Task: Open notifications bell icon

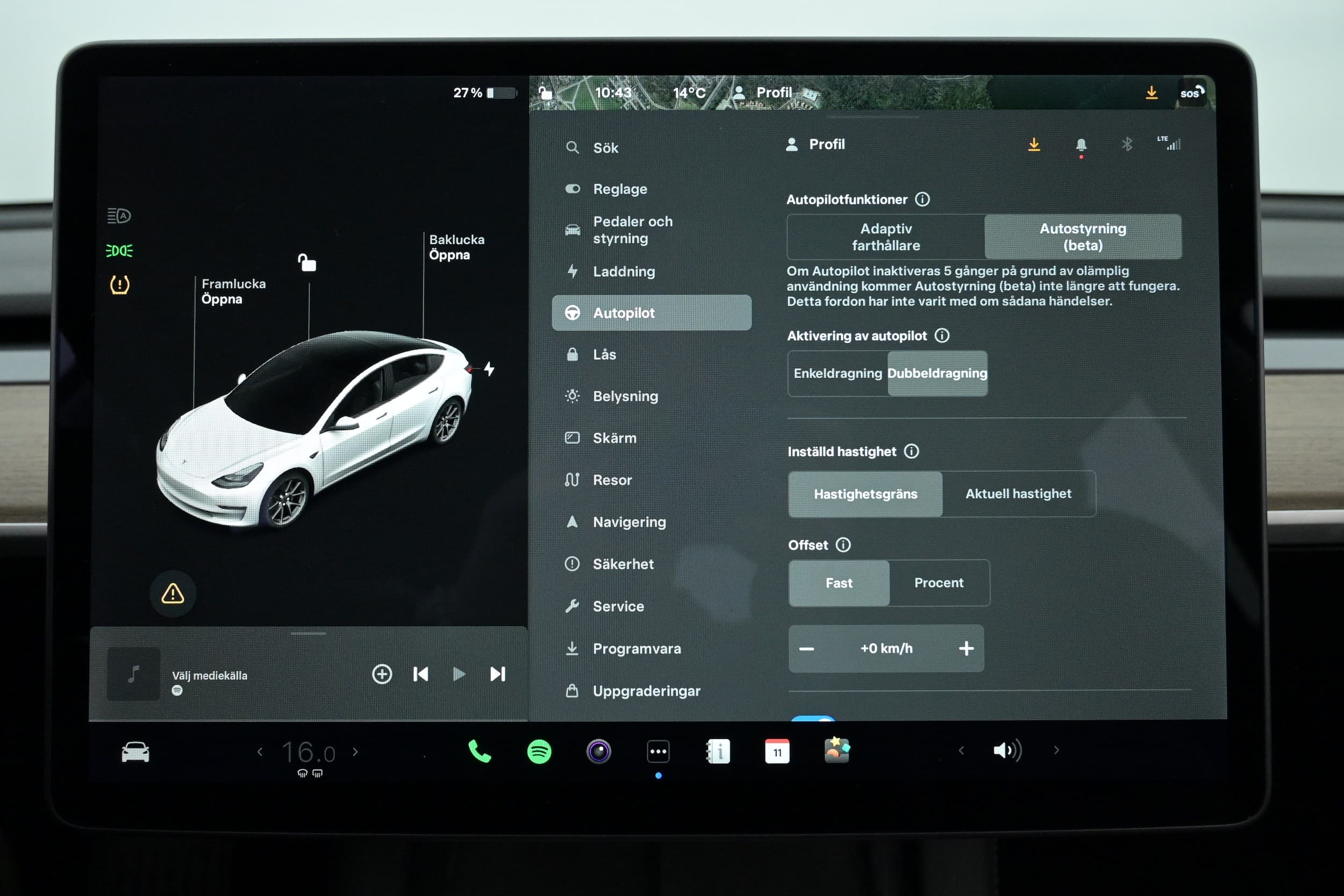Action: 1081,145
